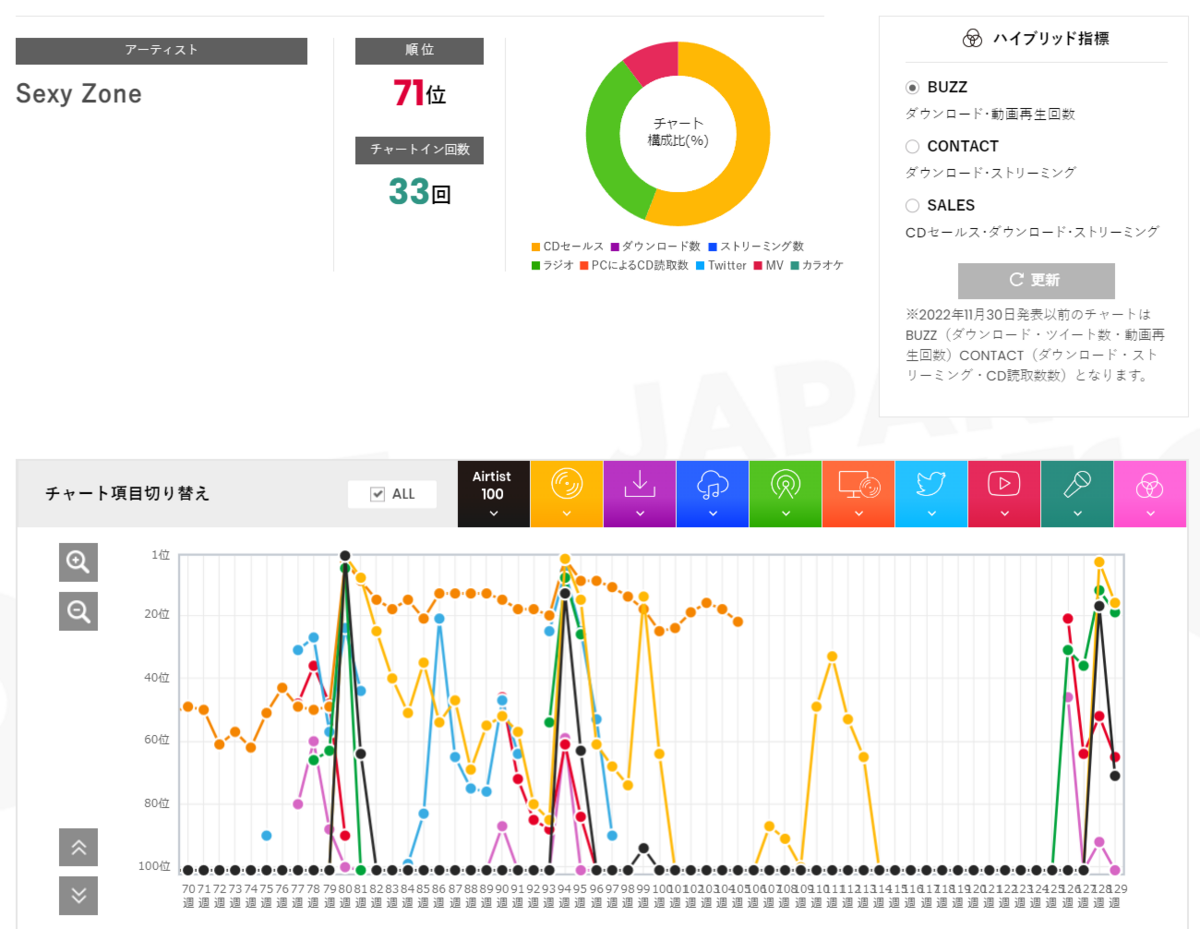Click the CDセールス・ダウンロード・ストリーミング description under SALES
Viewport: 1200px width, 929px height.
pos(1032,231)
